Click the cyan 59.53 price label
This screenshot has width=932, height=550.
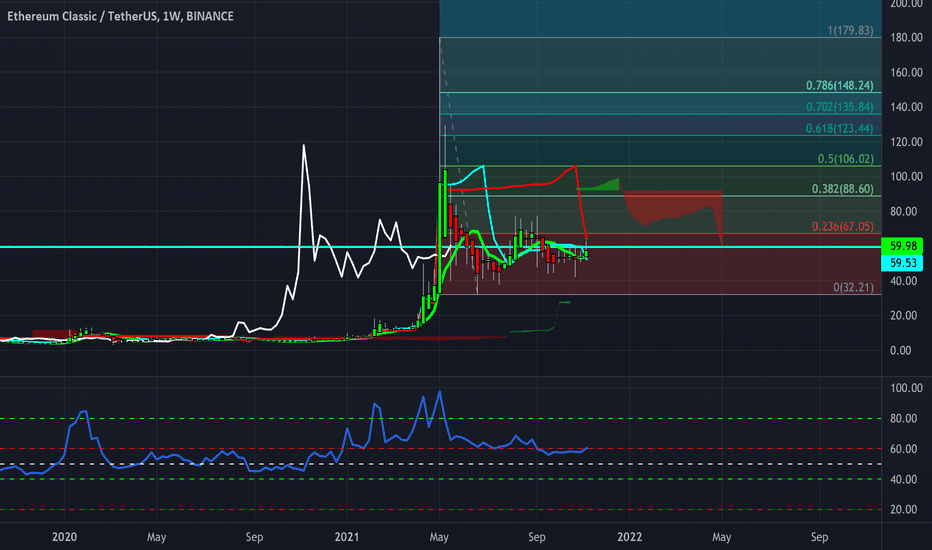tap(902, 263)
